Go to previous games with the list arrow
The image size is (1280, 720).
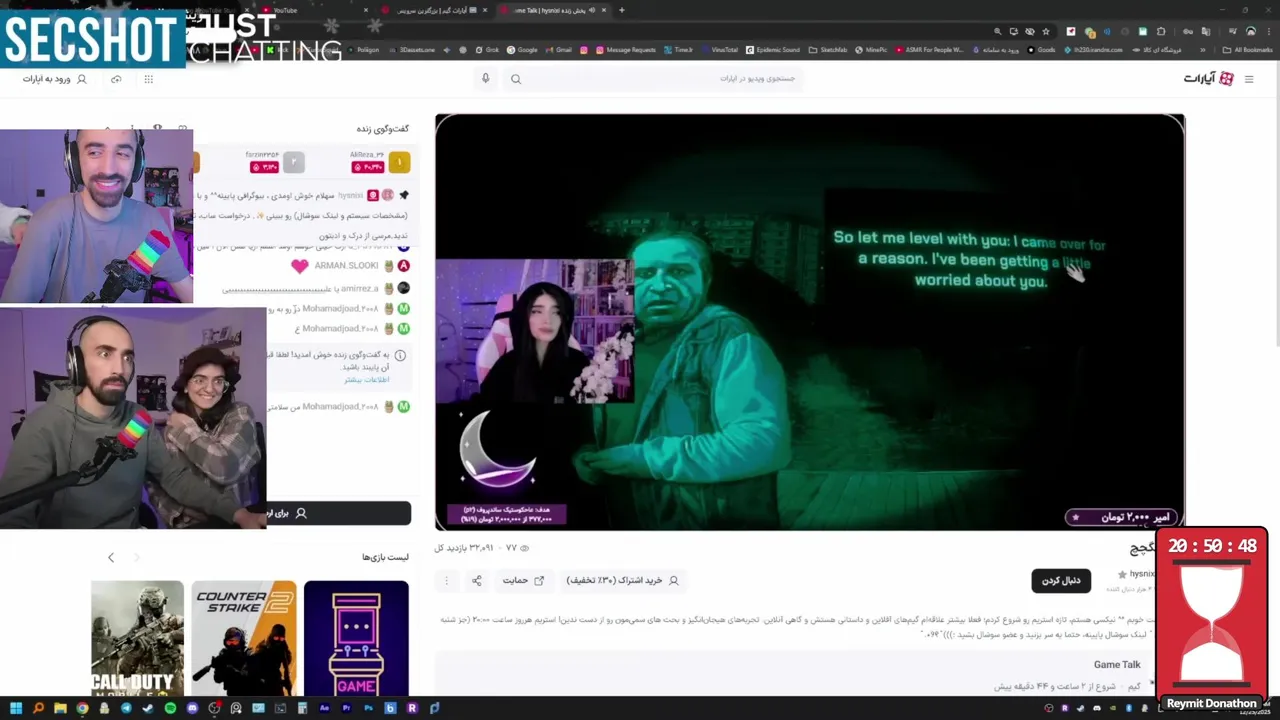coord(111,557)
